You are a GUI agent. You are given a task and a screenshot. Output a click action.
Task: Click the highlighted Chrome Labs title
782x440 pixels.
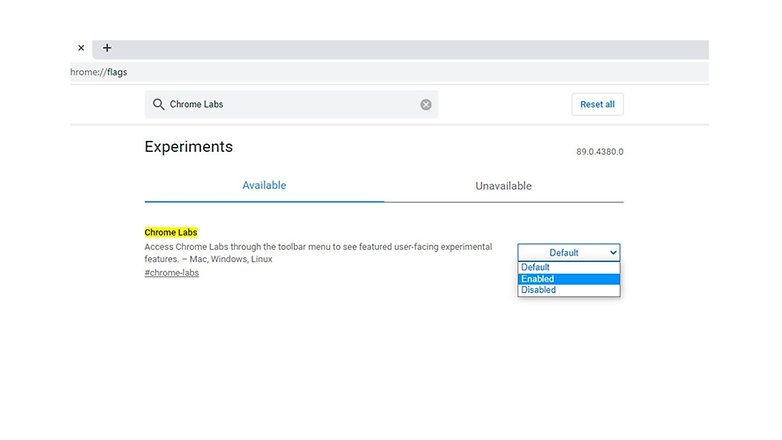171,232
